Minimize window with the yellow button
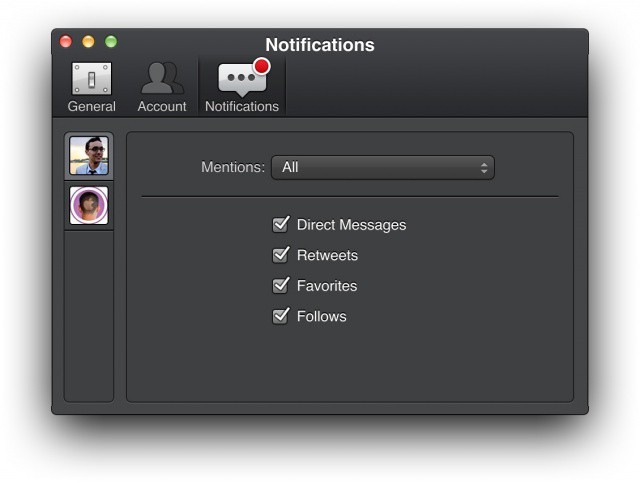 (x=88, y=42)
